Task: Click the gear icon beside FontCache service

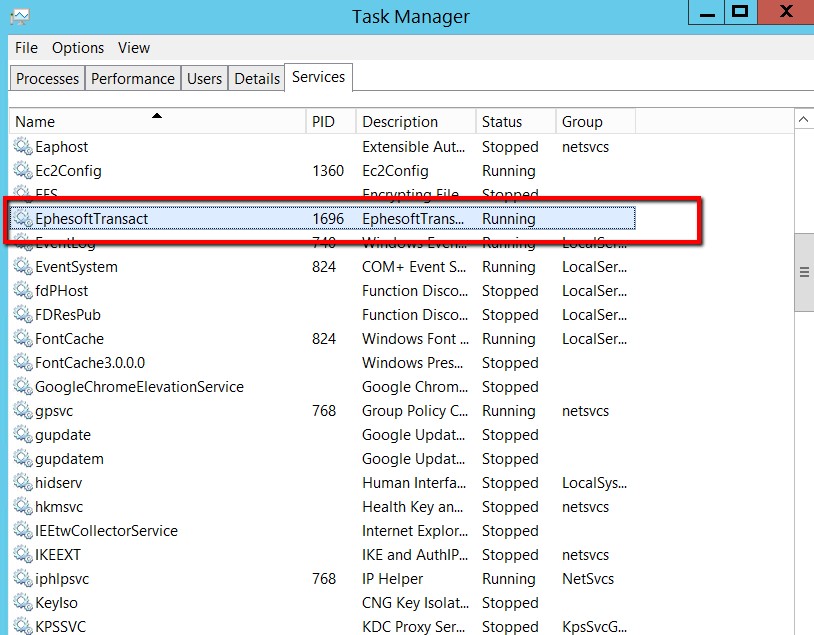Action: tap(23, 339)
